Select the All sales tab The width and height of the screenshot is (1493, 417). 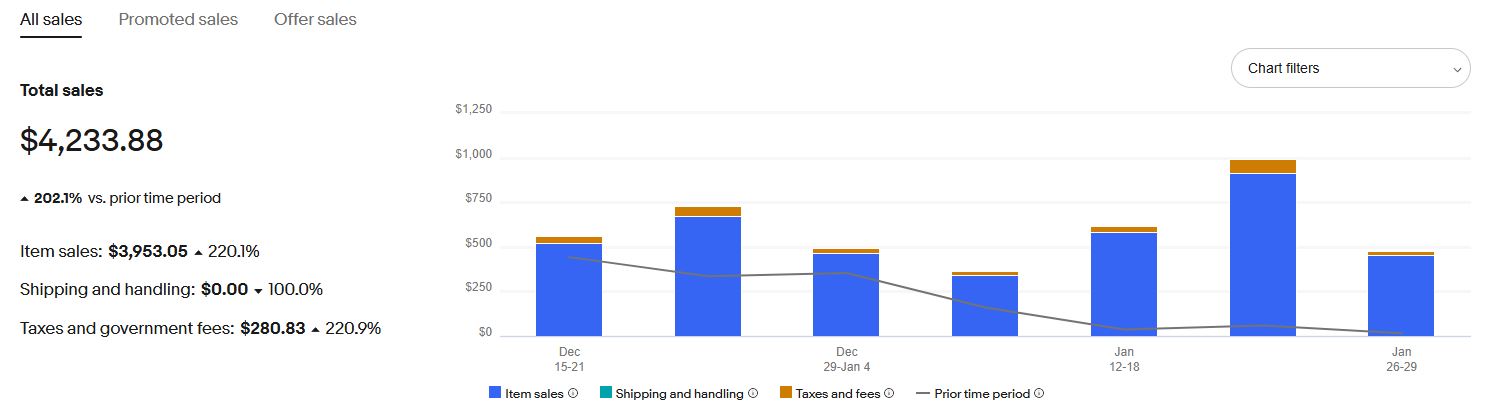pos(51,20)
